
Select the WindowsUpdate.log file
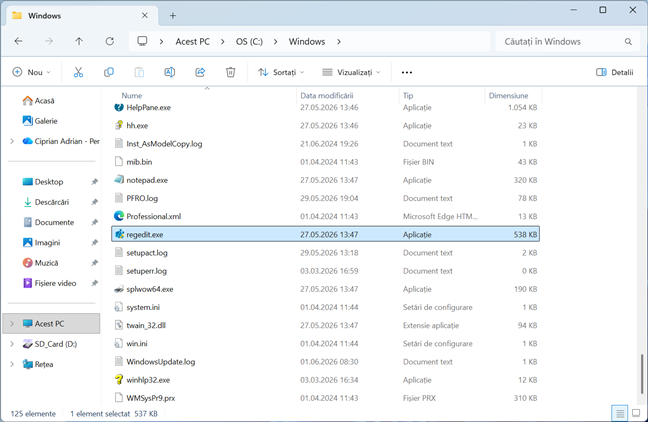pos(325,362)
